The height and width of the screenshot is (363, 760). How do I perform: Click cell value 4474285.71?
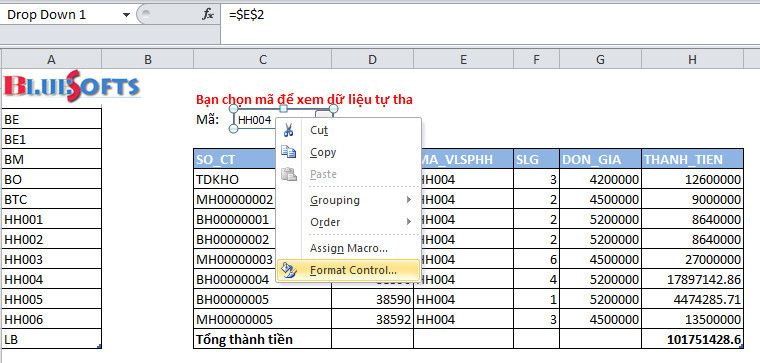click(x=692, y=300)
